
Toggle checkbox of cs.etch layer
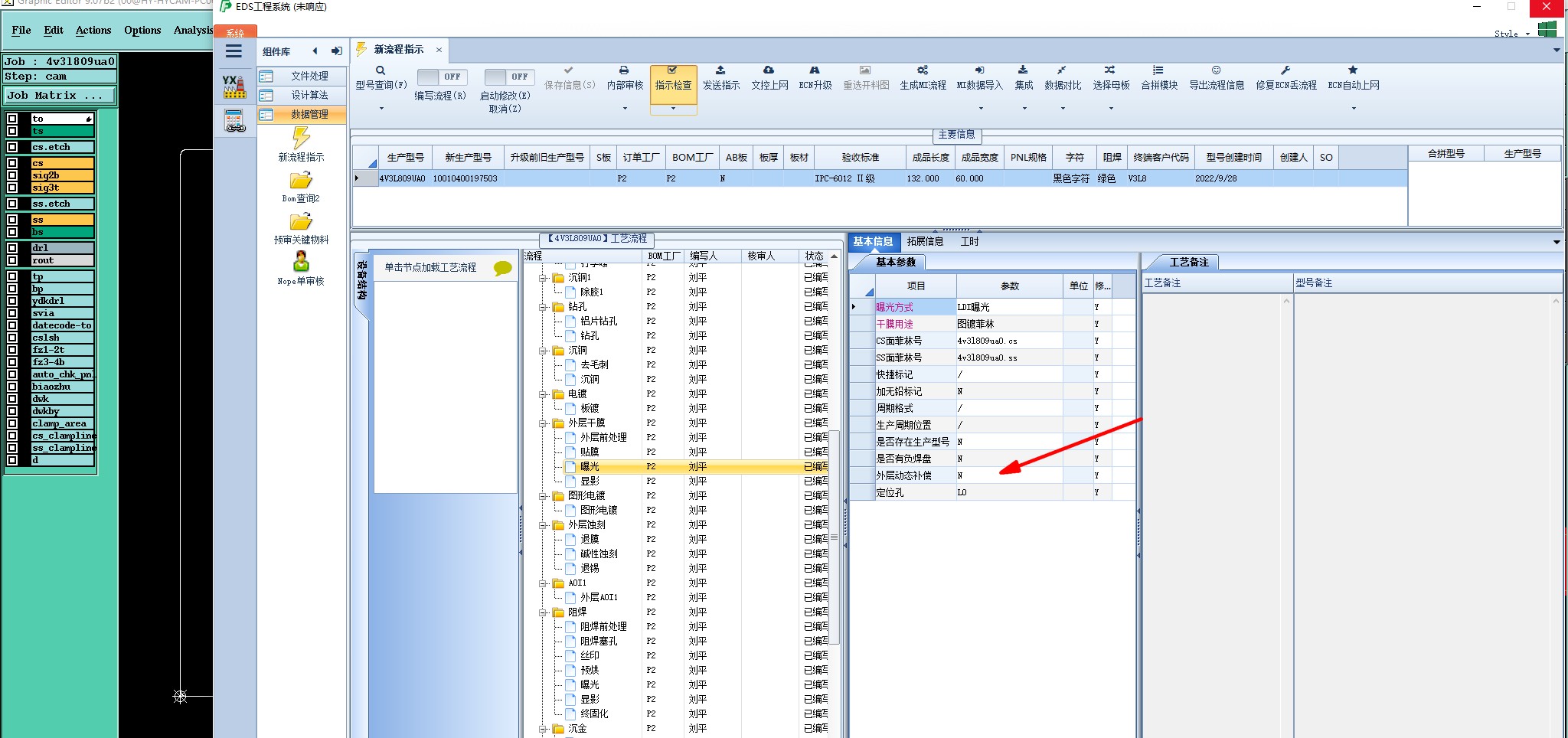[x=12, y=147]
